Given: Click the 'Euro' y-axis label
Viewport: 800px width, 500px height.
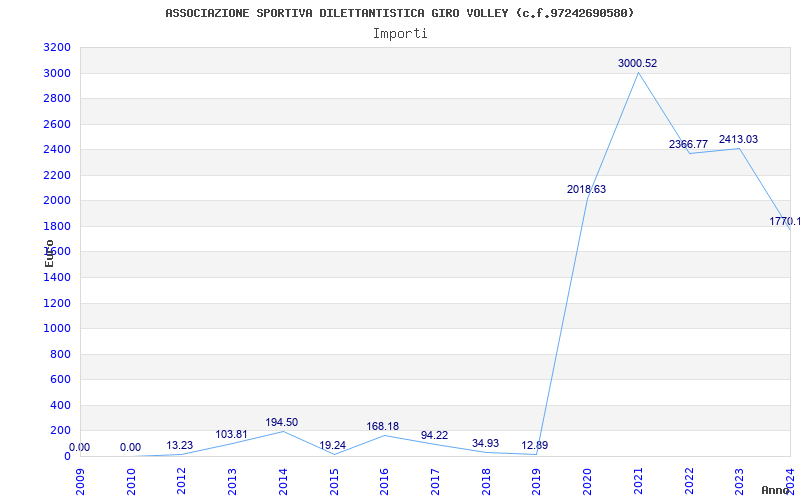Looking at the screenshot, I should click(x=49, y=254).
